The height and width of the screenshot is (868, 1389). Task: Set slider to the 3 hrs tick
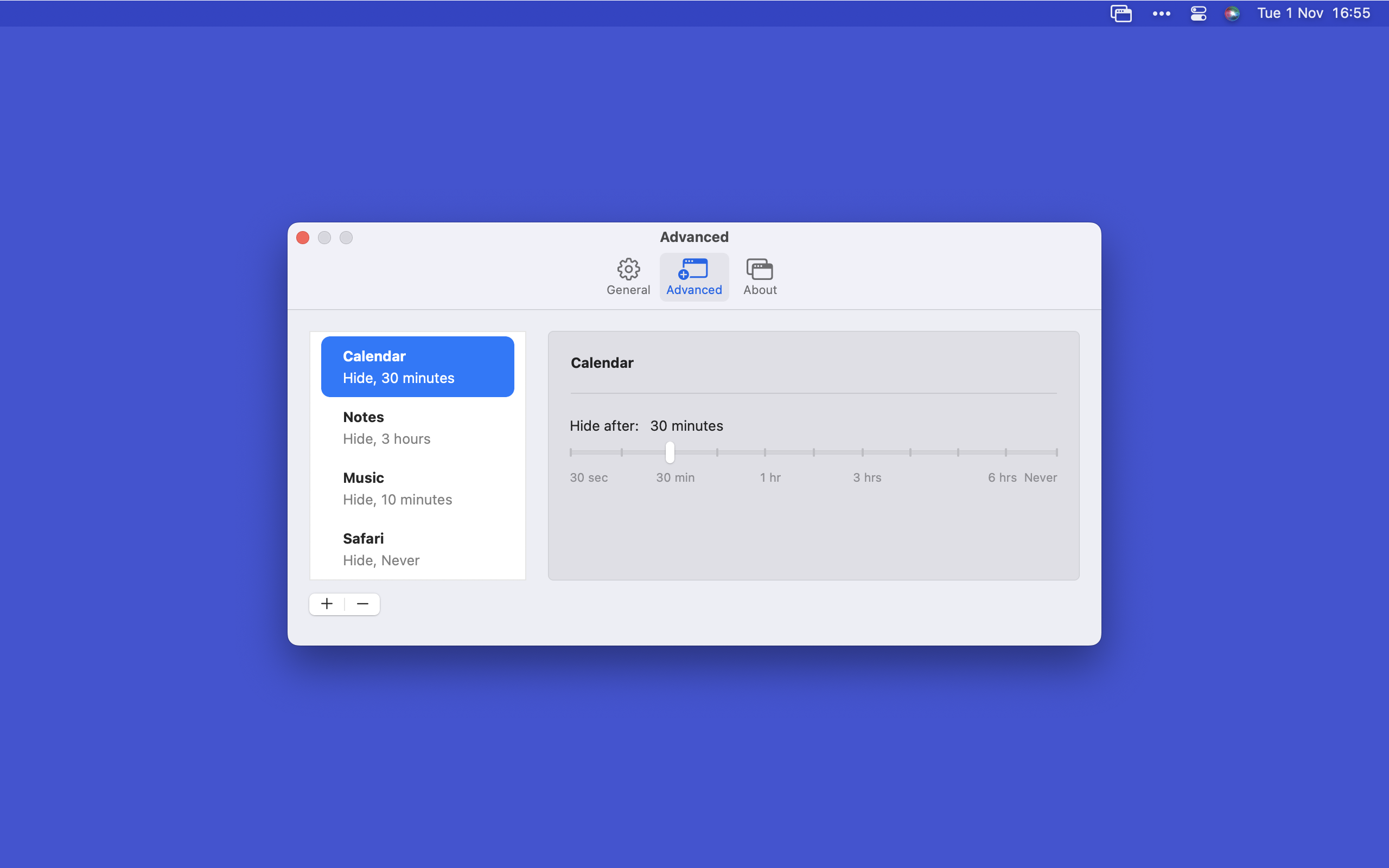point(862,452)
